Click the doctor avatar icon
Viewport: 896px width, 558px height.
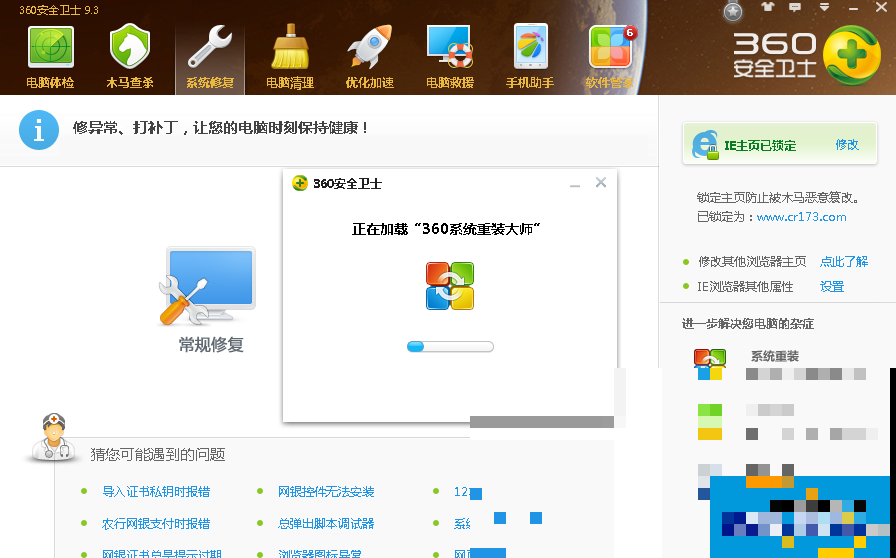pyautogui.click(x=53, y=437)
